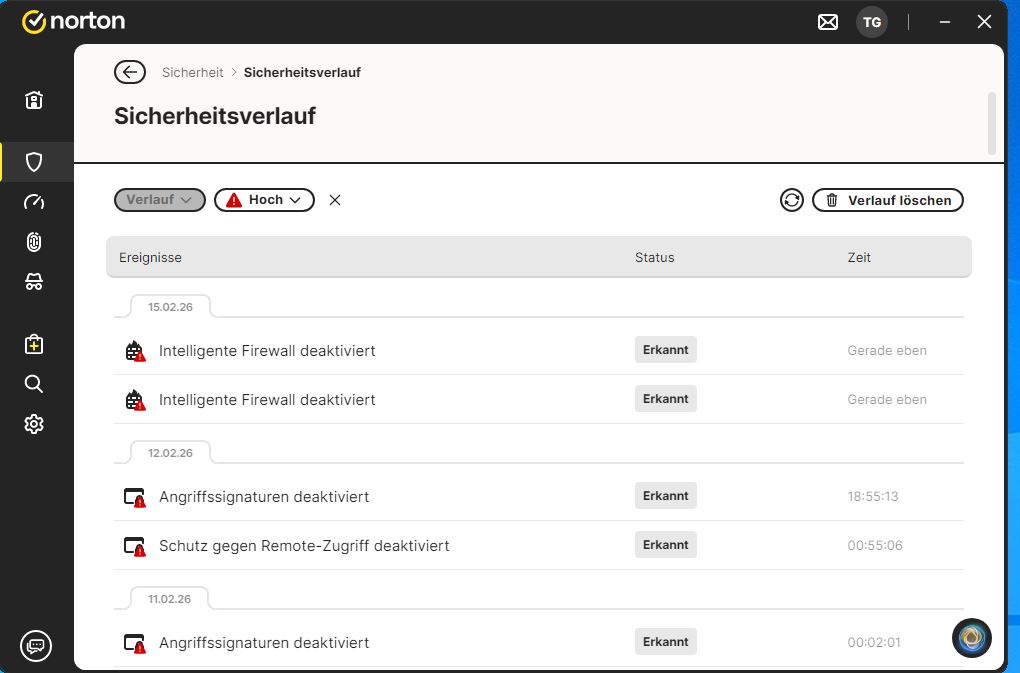Viewport: 1020px width, 673px height.
Task: Click the vertical scrollbar of the page
Action: click(992, 123)
